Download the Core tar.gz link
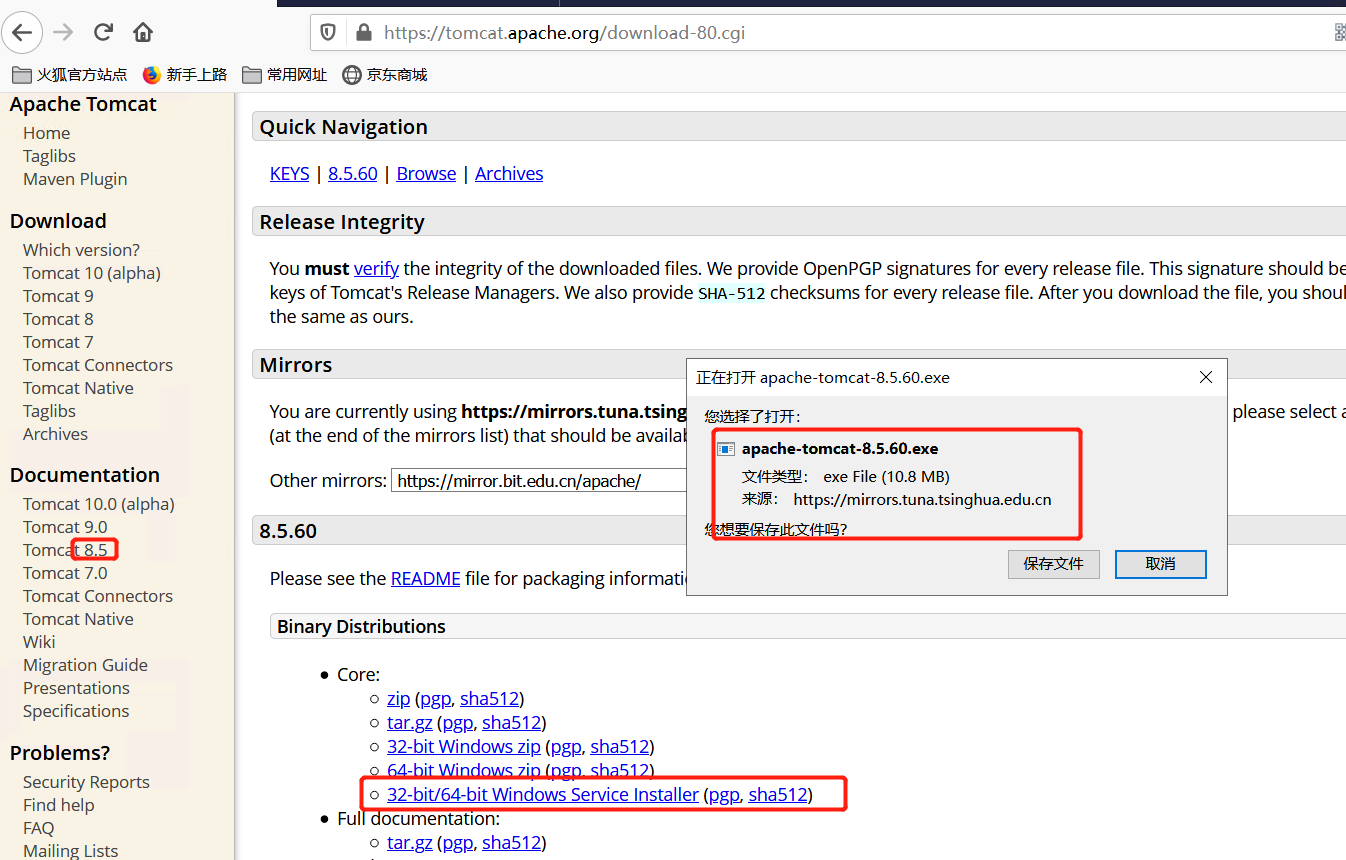 [x=410, y=723]
